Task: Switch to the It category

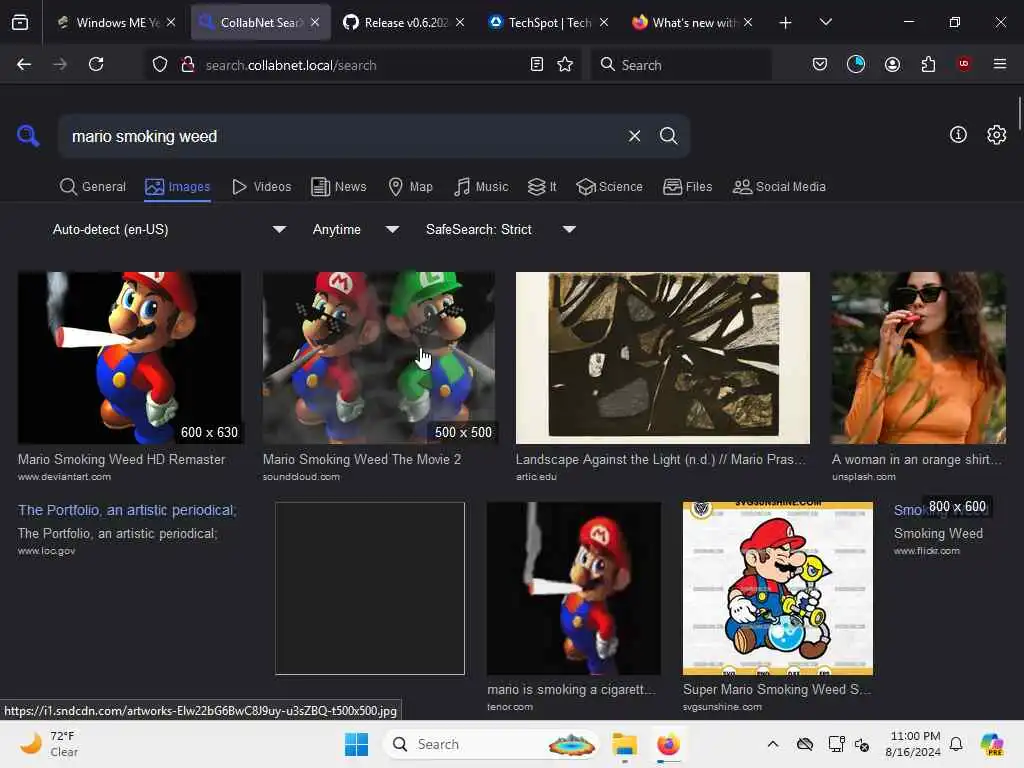Action: (542, 187)
